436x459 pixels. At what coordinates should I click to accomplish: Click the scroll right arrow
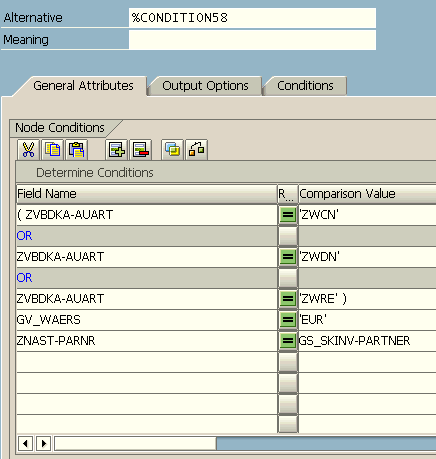pyautogui.click(x=44, y=443)
